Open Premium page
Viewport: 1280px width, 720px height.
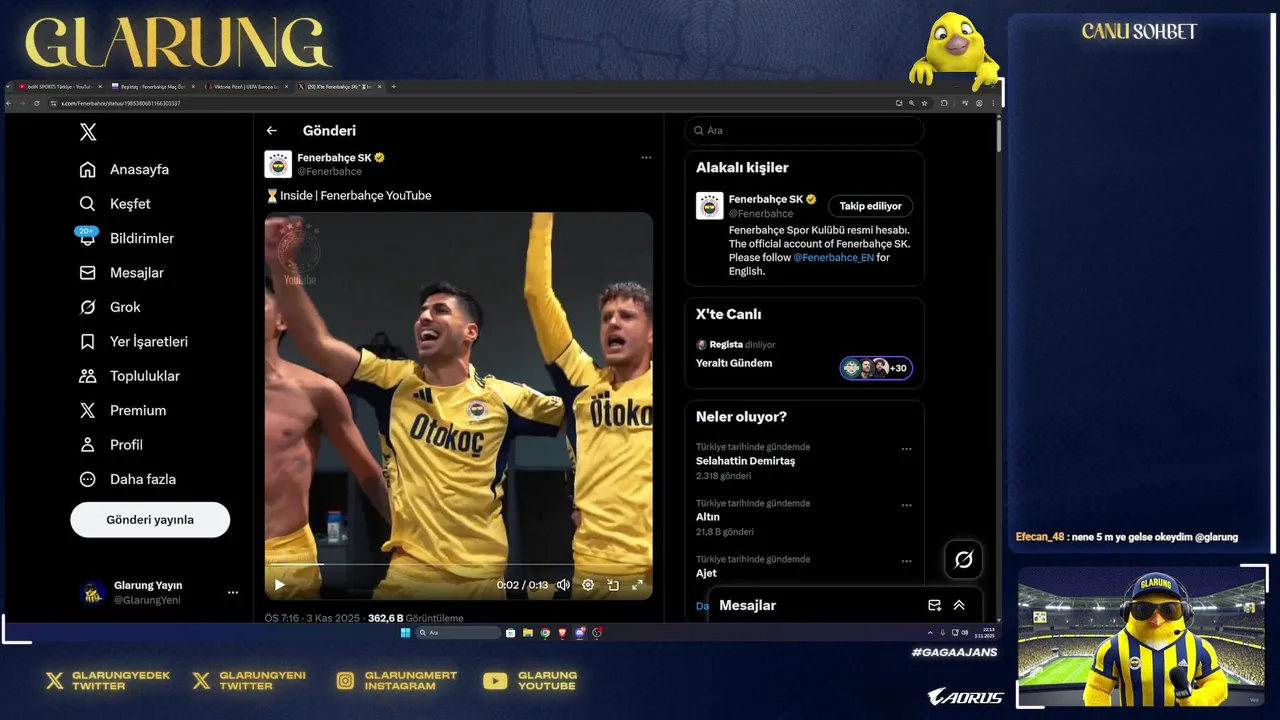click(123, 411)
